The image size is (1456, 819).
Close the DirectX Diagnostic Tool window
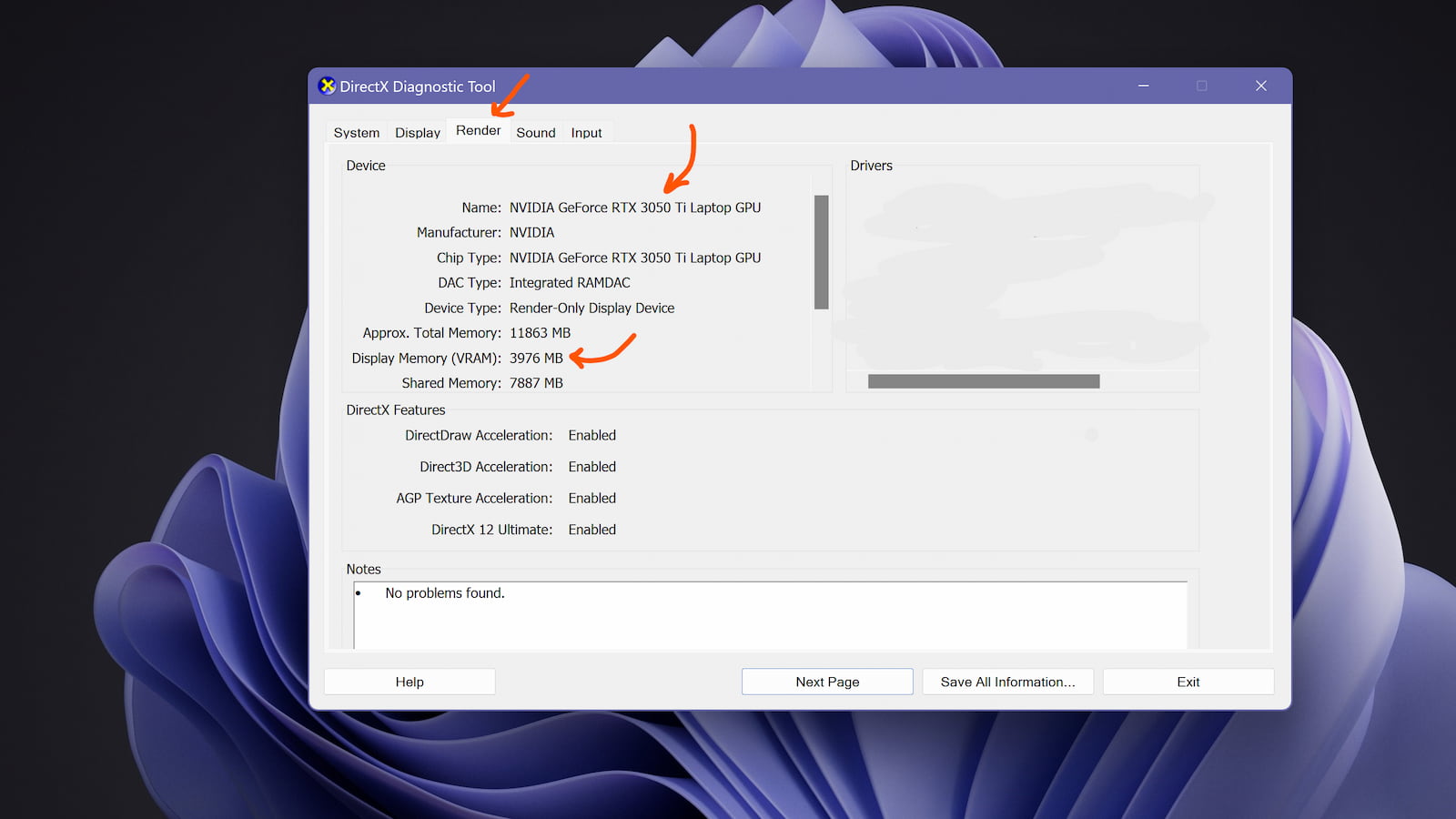(1260, 86)
